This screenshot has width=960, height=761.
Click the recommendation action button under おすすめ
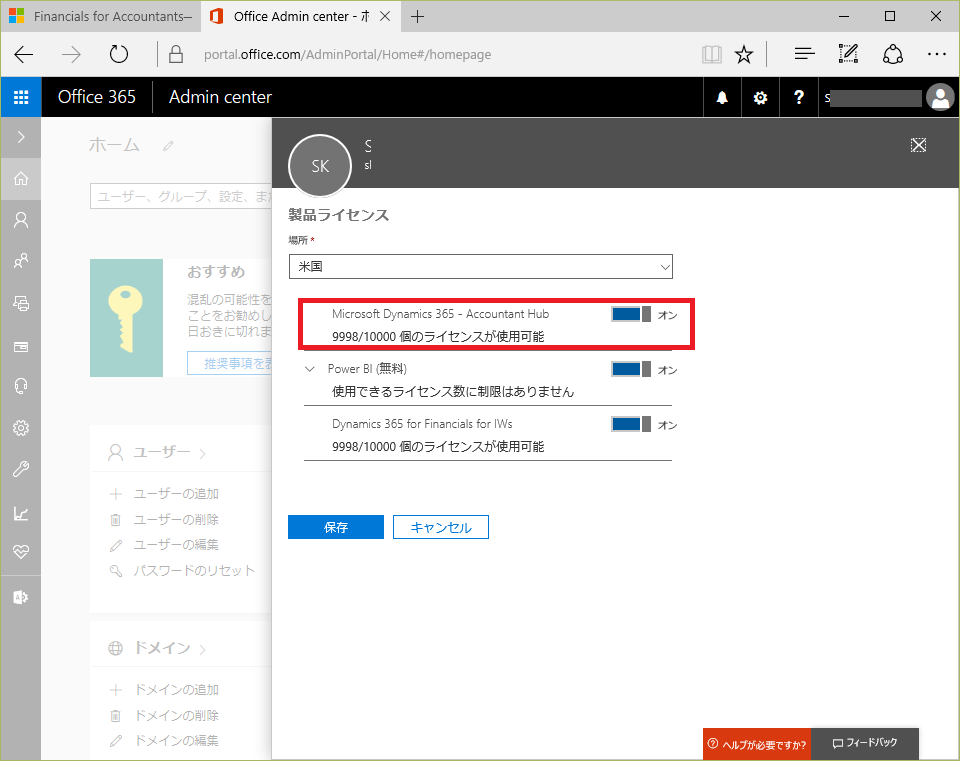pyautogui.click(x=230, y=364)
